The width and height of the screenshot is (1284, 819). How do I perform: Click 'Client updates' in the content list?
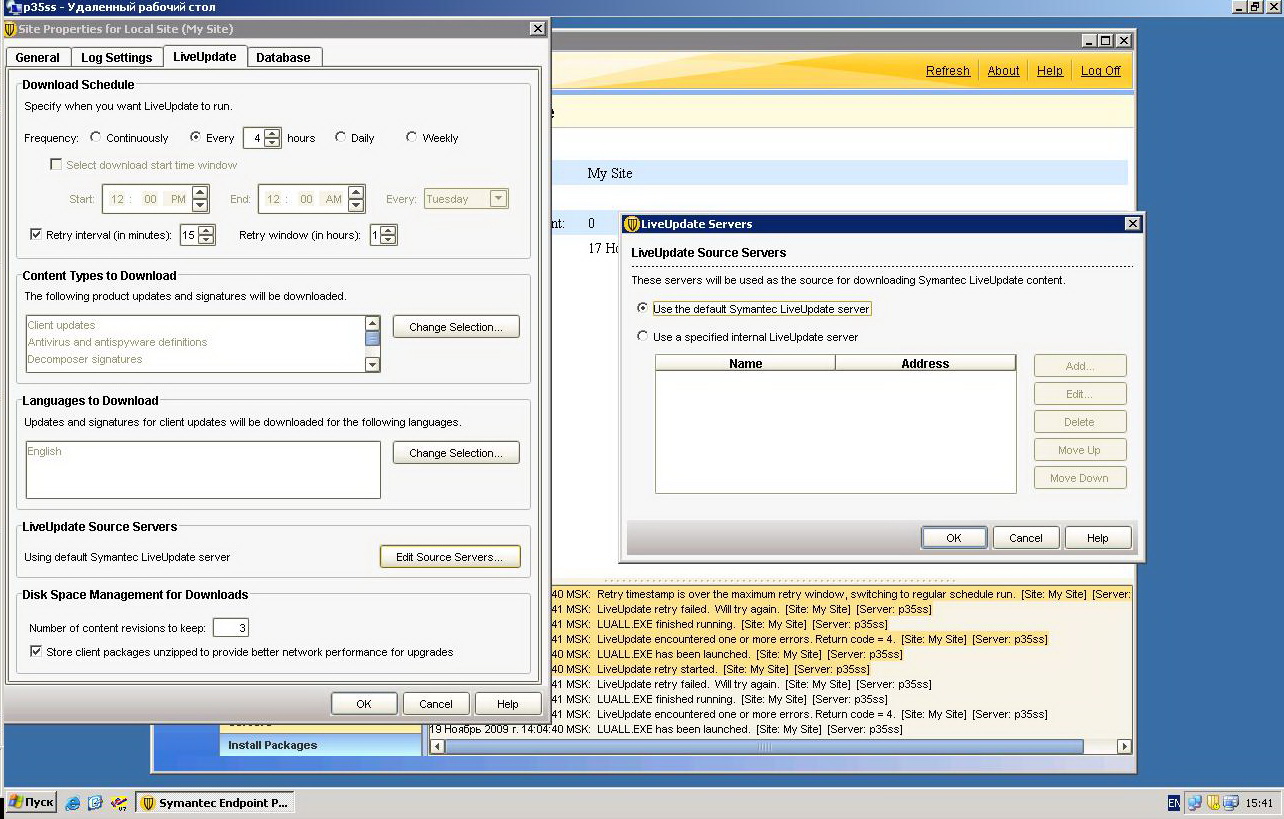(62, 325)
